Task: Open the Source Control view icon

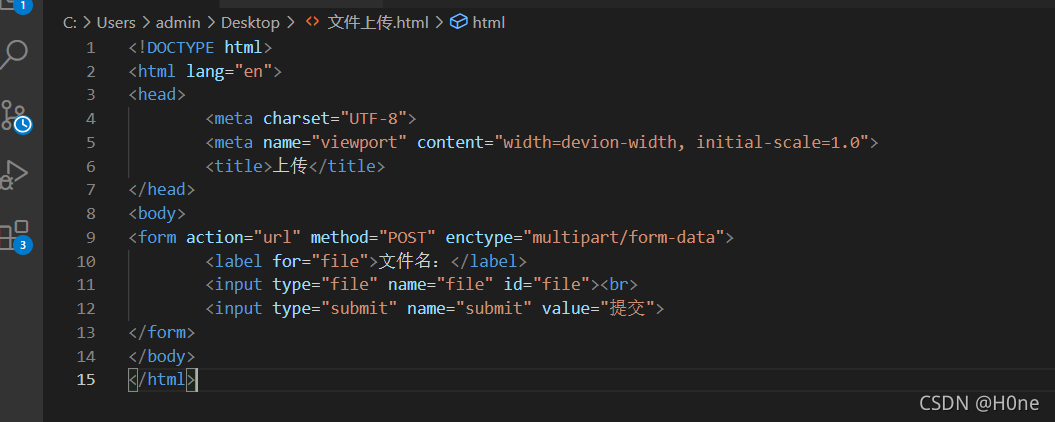Action: [x=13, y=116]
